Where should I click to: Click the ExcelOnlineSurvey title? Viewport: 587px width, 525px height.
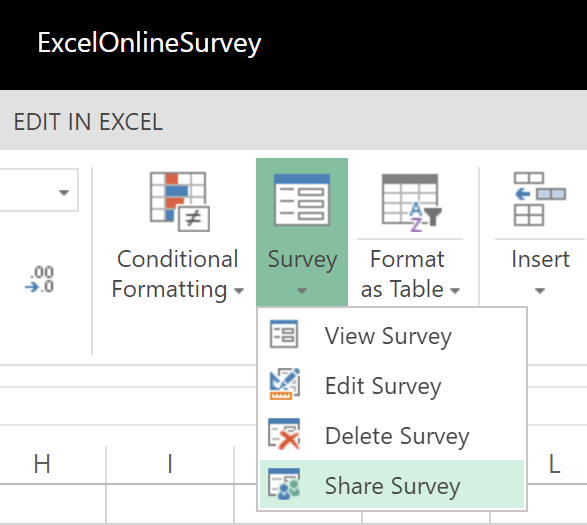click(x=149, y=43)
